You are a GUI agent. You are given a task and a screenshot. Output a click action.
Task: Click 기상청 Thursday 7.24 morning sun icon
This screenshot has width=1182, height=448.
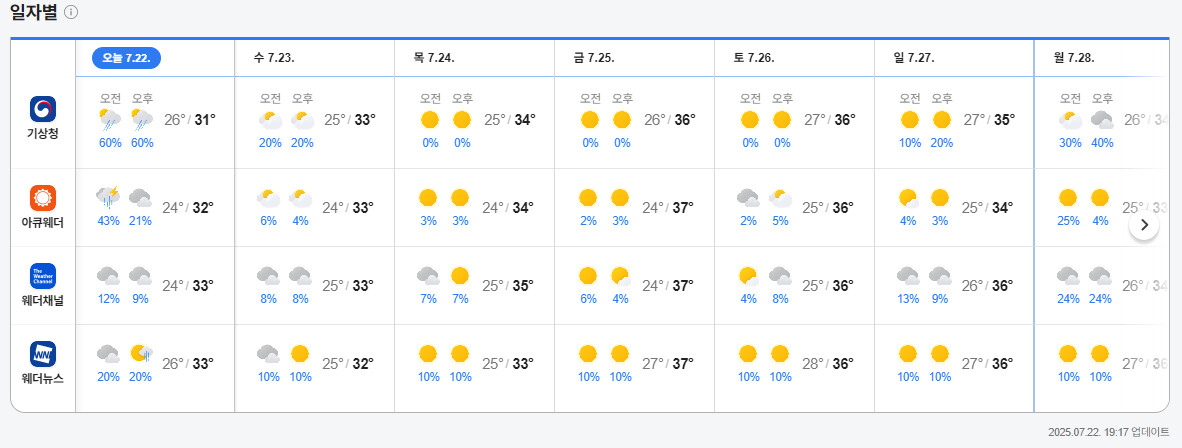(x=430, y=121)
